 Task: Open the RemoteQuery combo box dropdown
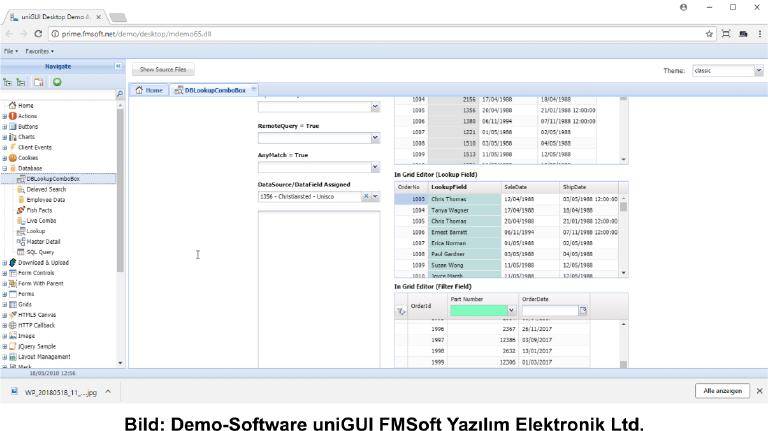pos(375,138)
